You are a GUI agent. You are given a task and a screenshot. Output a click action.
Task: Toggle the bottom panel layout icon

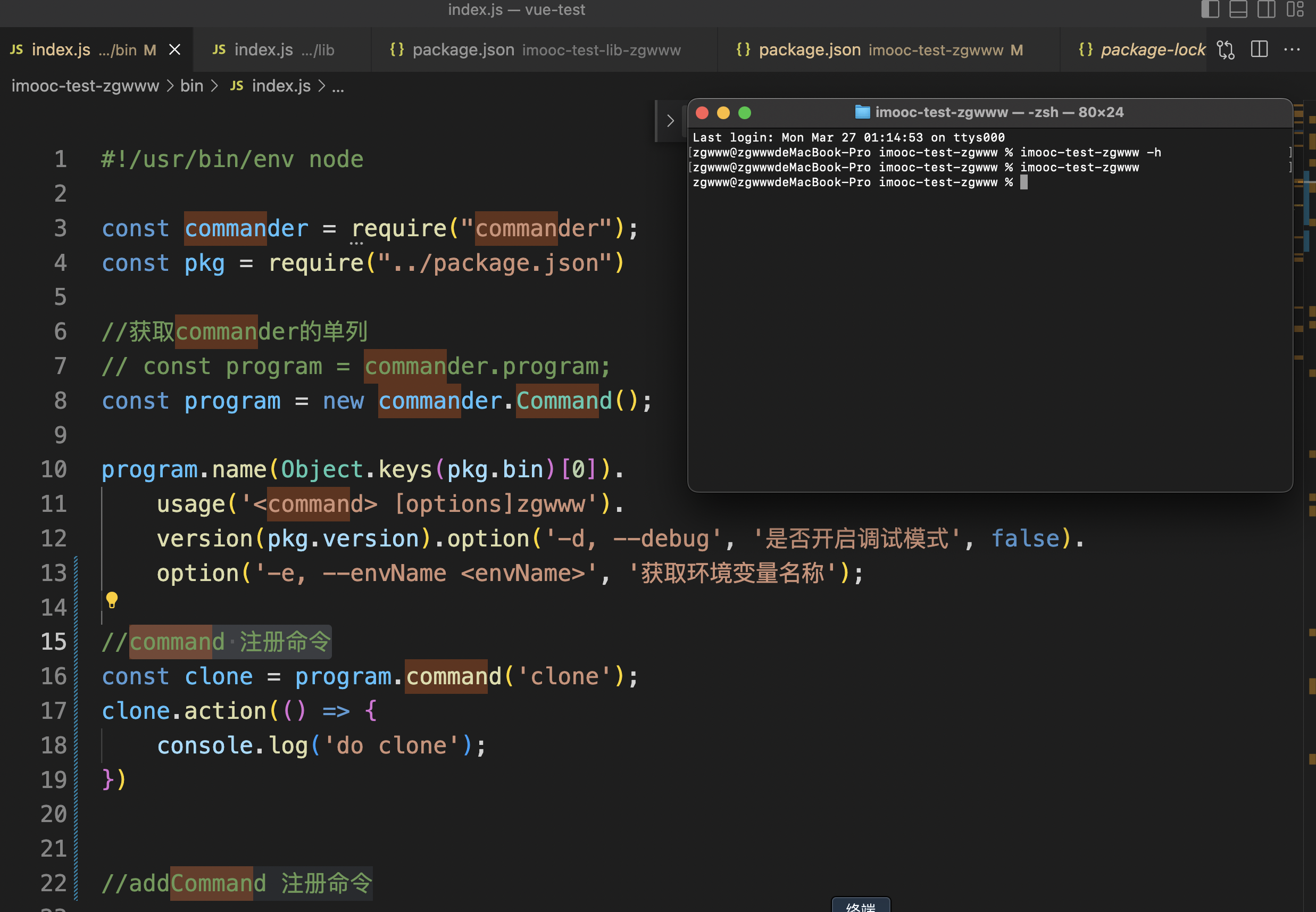tap(1238, 10)
